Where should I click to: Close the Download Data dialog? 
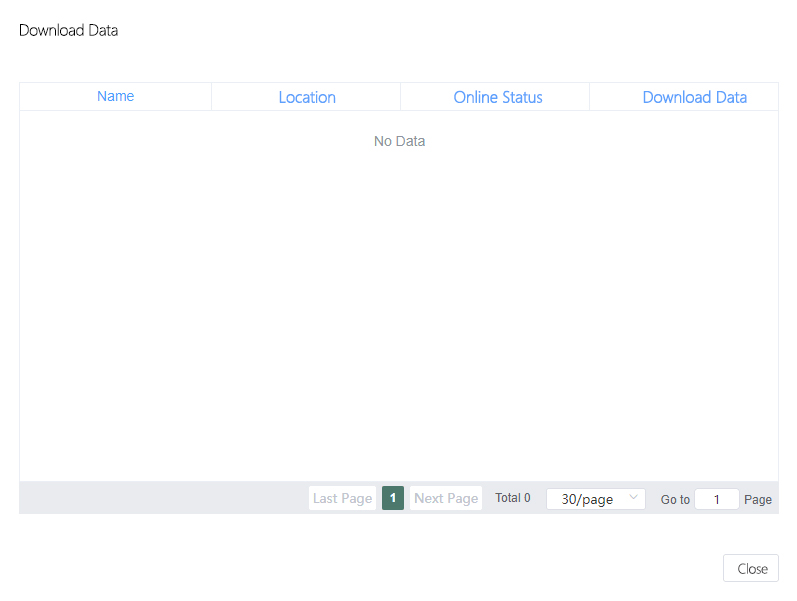[751, 568]
